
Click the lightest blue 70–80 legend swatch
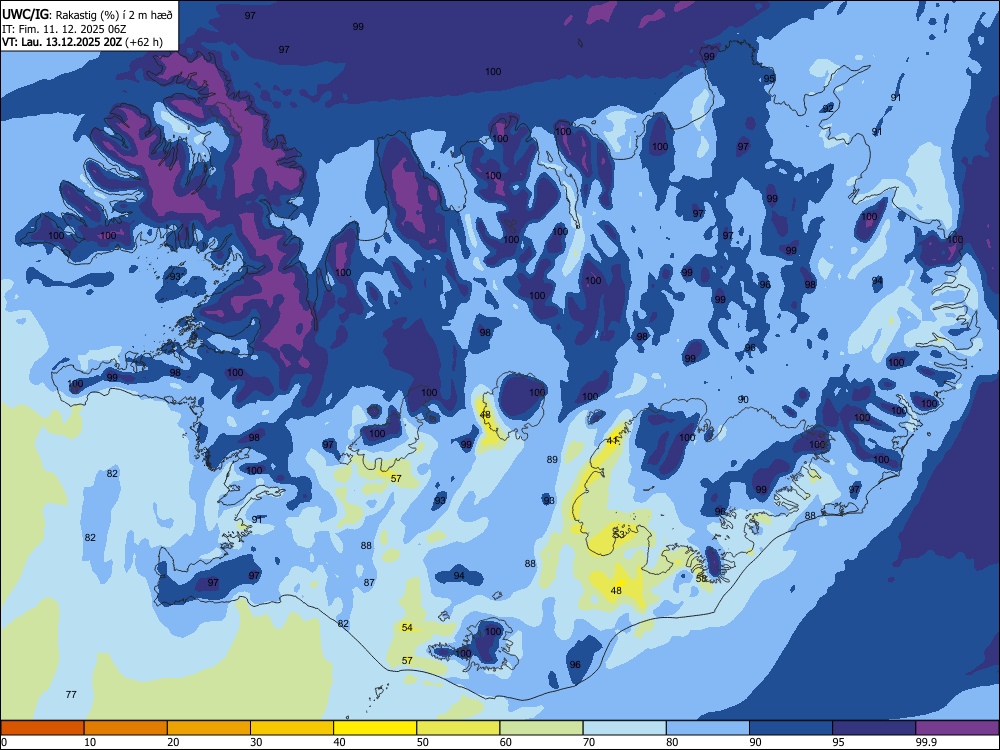tap(624, 728)
